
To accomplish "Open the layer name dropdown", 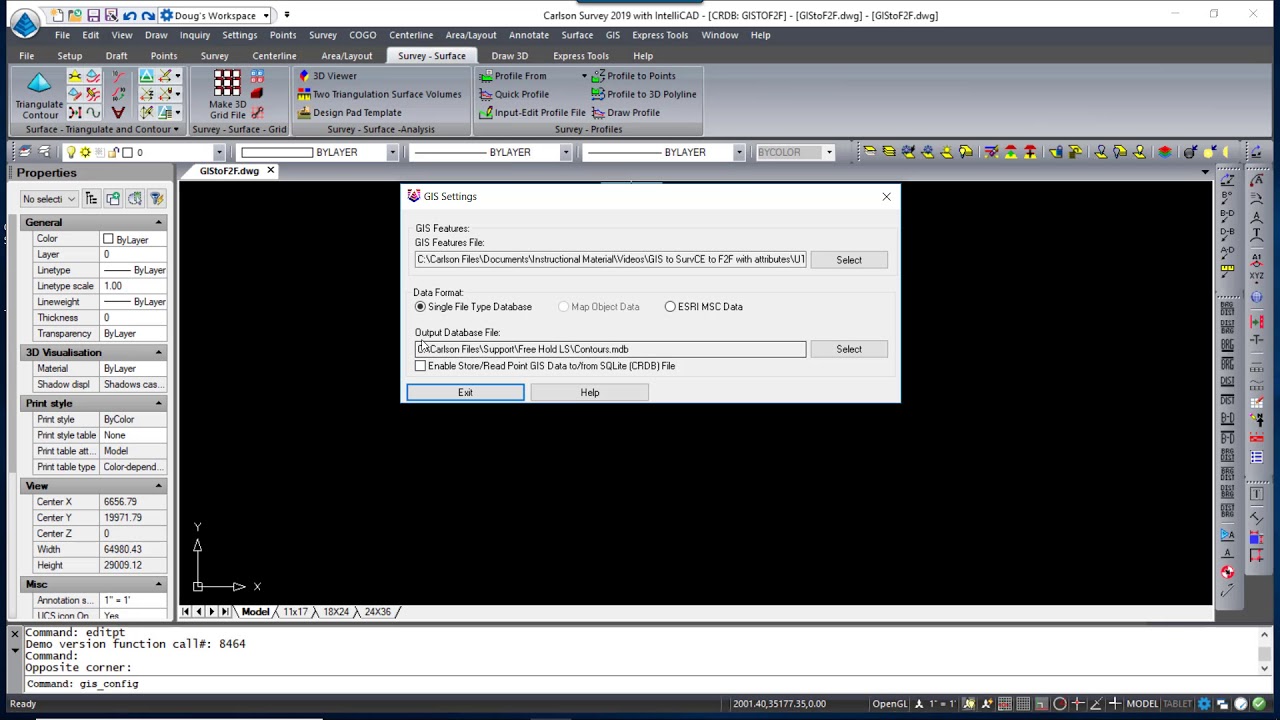I will [x=219, y=152].
